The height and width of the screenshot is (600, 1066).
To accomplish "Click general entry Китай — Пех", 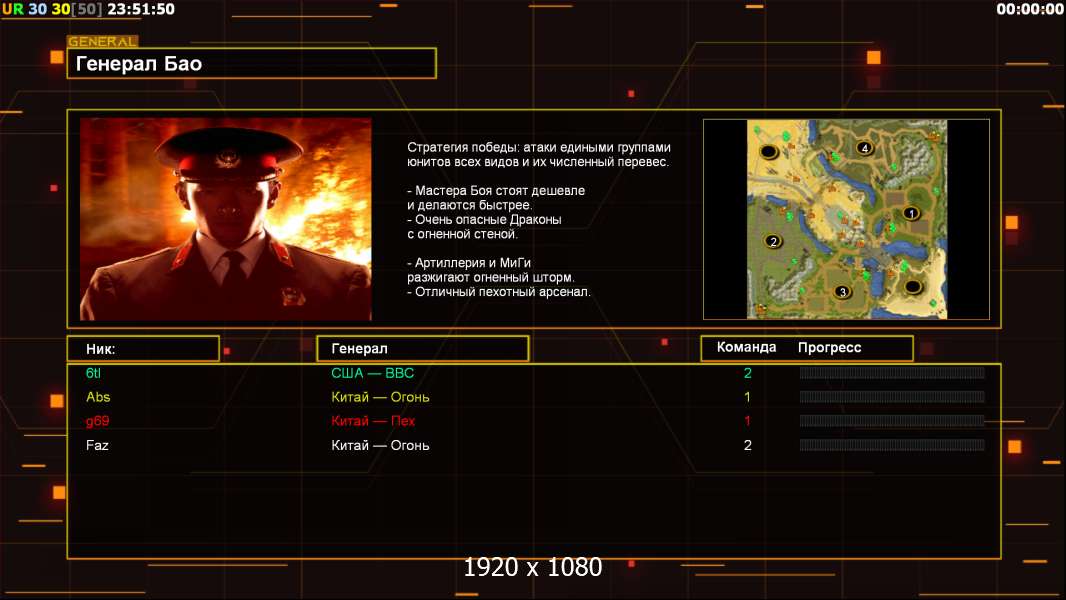I will [x=373, y=421].
